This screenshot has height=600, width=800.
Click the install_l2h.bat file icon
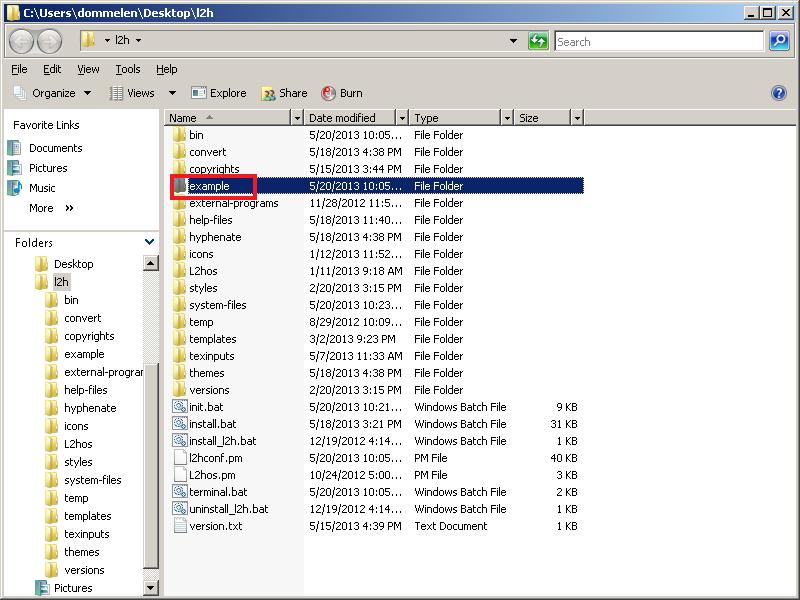[180, 441]
